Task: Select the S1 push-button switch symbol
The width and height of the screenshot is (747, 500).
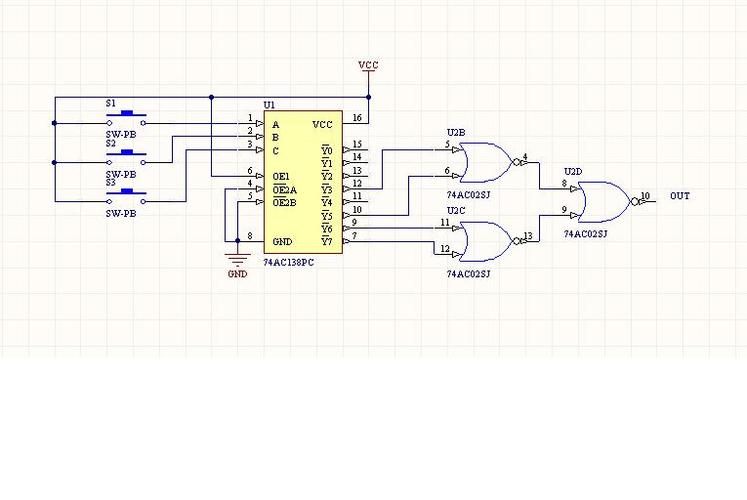Action: point(125,119)
